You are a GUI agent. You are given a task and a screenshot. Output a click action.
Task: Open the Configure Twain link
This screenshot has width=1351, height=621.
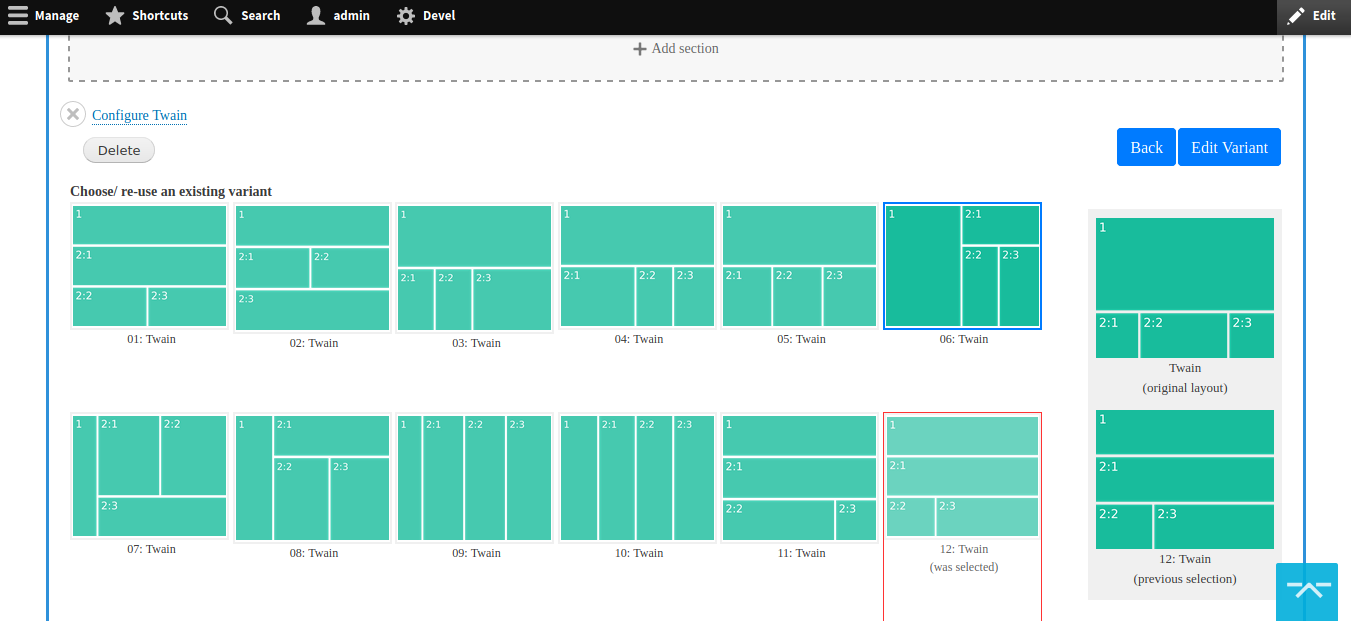139,115
